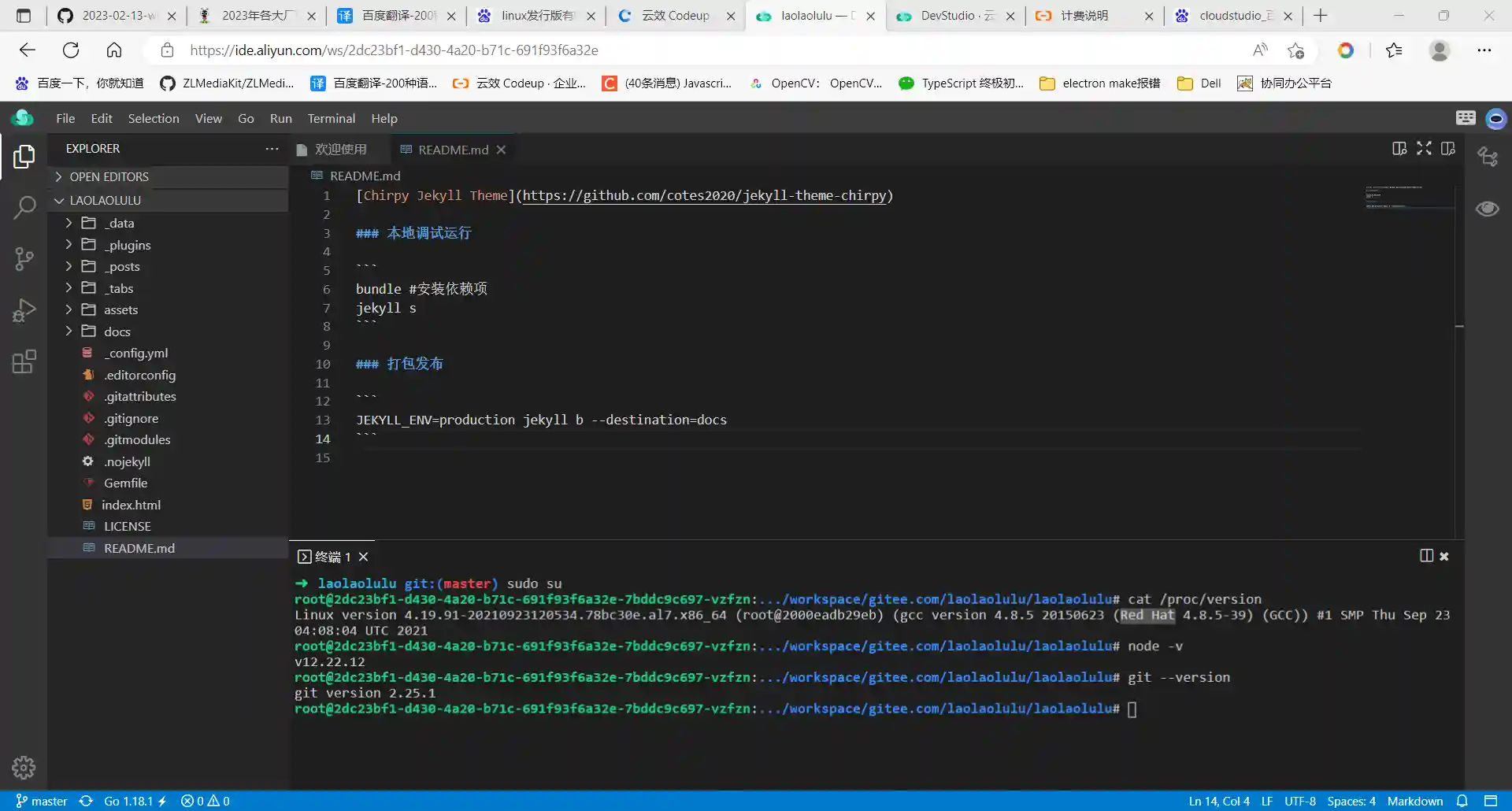The image size is (1512, 811).
Task: Open _config.yml in the file explorer
Action: 135,354
